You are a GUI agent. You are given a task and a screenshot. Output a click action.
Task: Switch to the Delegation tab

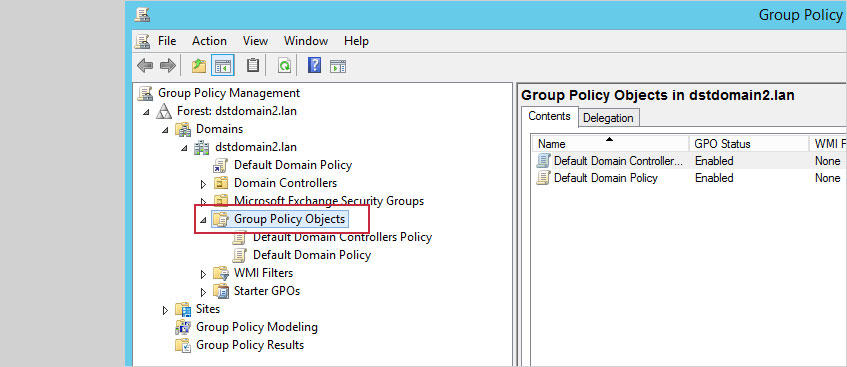click(x=608, y=118)
